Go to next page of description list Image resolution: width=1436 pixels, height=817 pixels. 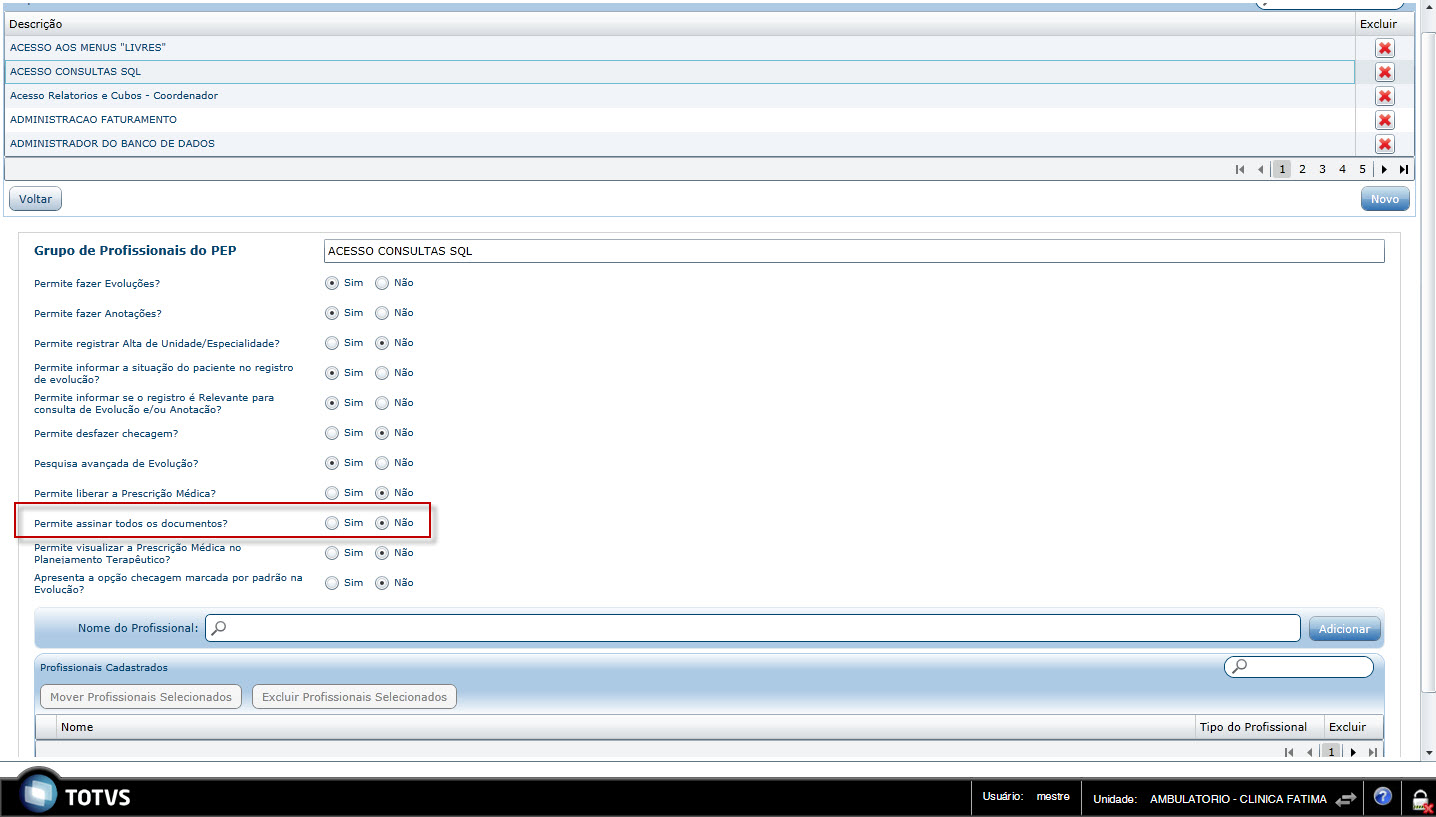[1384, 169]
